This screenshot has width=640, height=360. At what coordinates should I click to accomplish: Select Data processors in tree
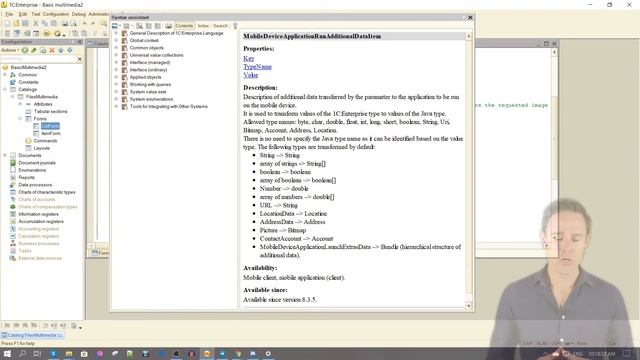(x=35, y=185)
